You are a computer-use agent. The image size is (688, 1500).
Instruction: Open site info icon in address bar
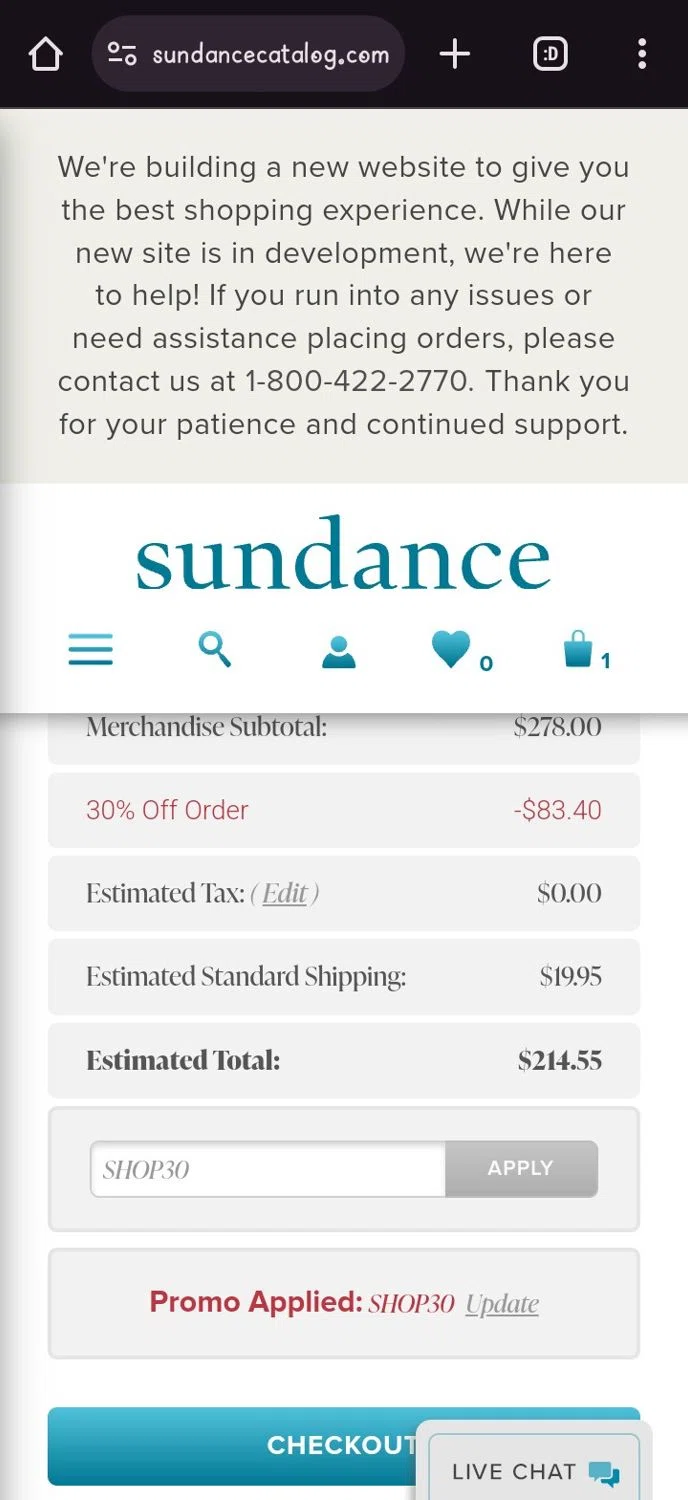(x=123, y=54)
